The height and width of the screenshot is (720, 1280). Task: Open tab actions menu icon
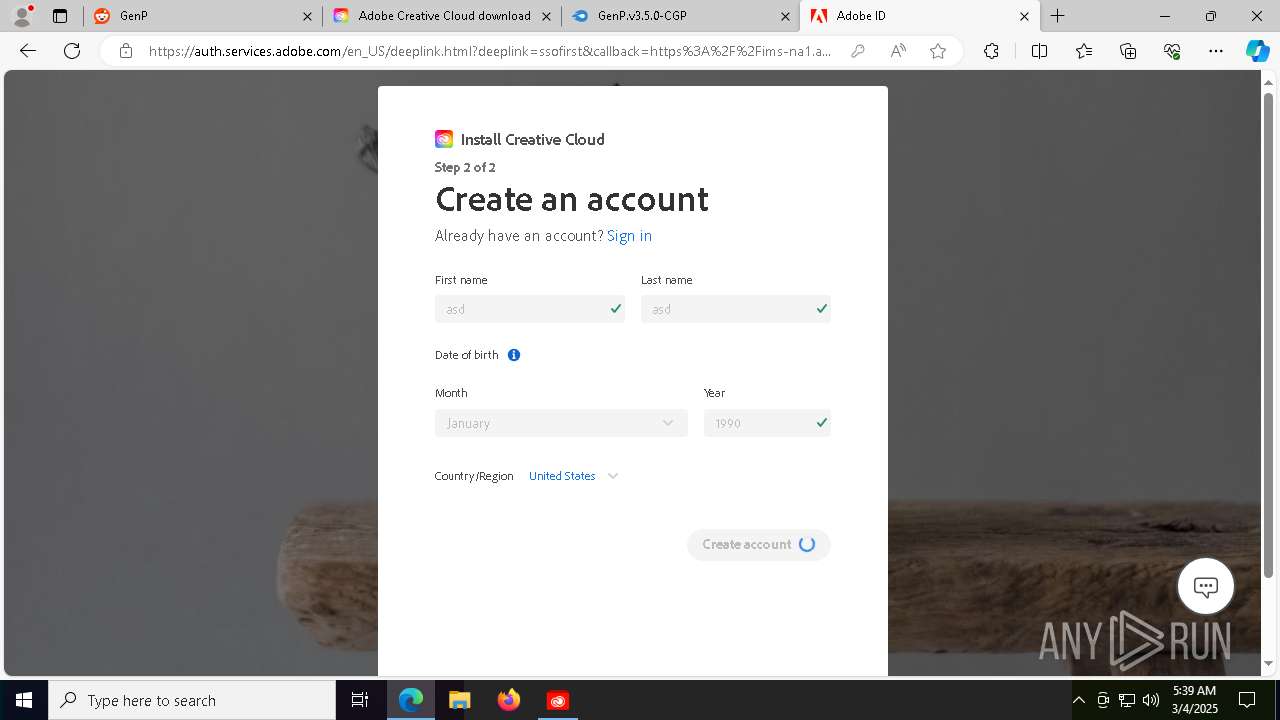(x=60, y=16)
